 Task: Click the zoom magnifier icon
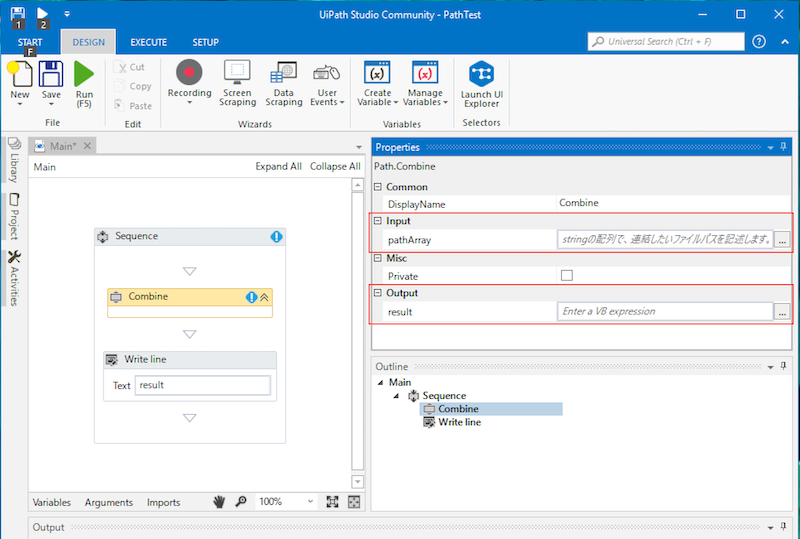241,502
